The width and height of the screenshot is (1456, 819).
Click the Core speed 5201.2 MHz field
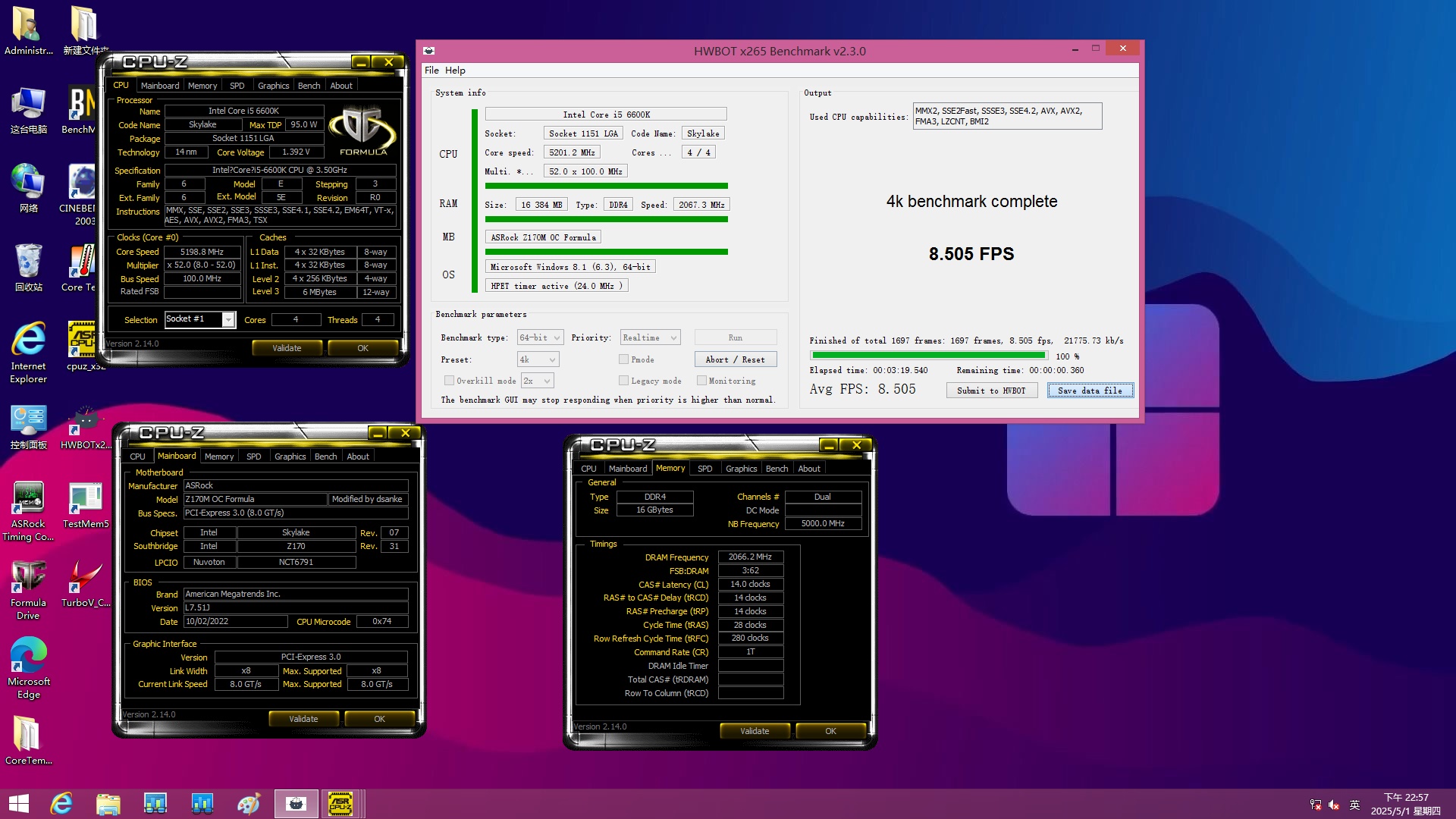coord(572,152)
